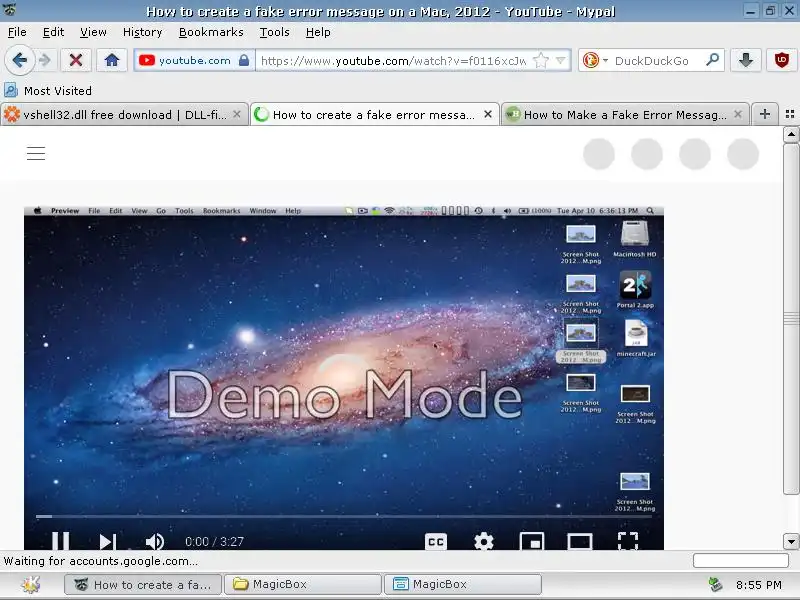Enable miniplayer mode
Screen dimensions: 800x600
tap(532, 541)
